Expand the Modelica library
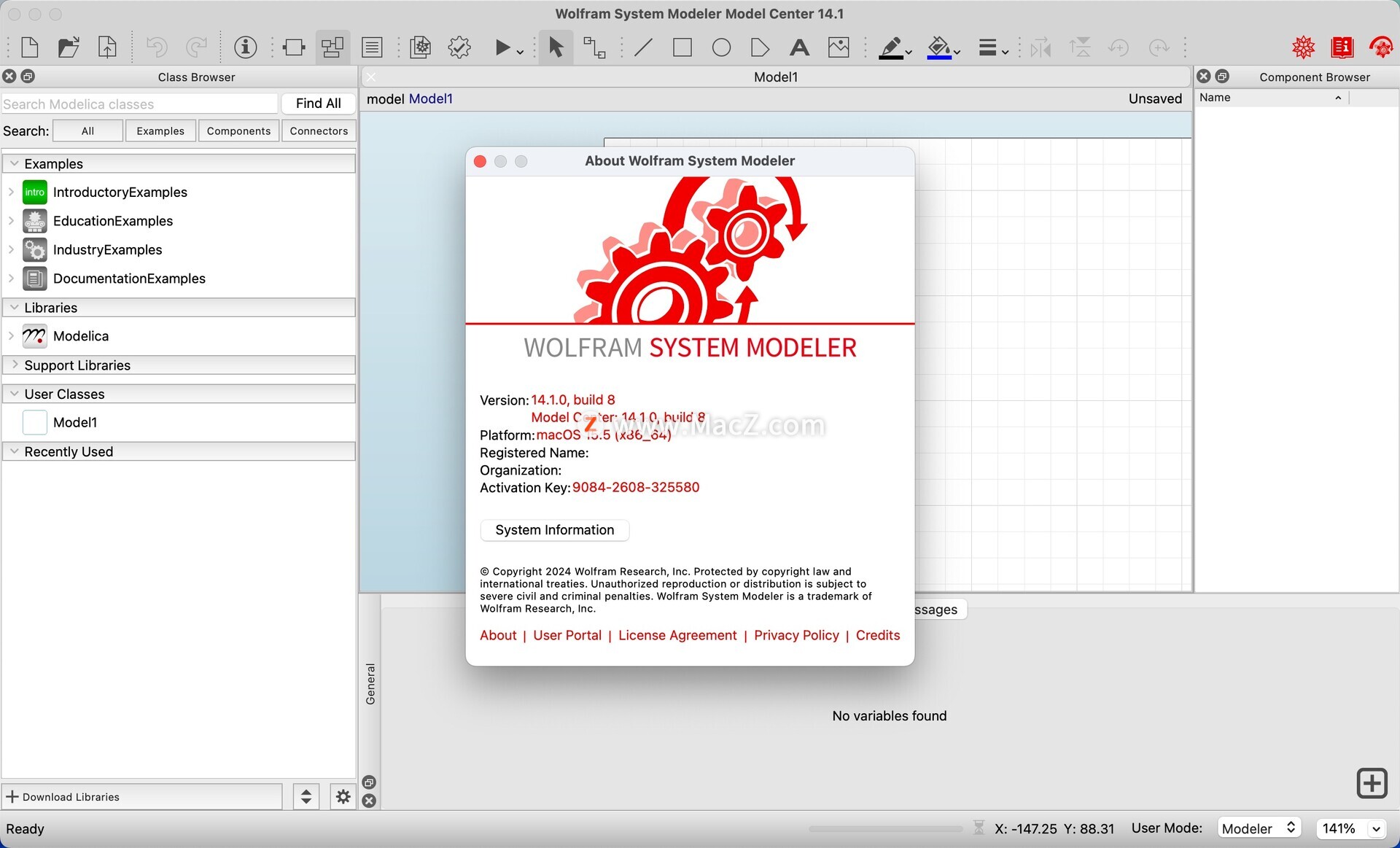1400x848 pixels. pos(11,335)
